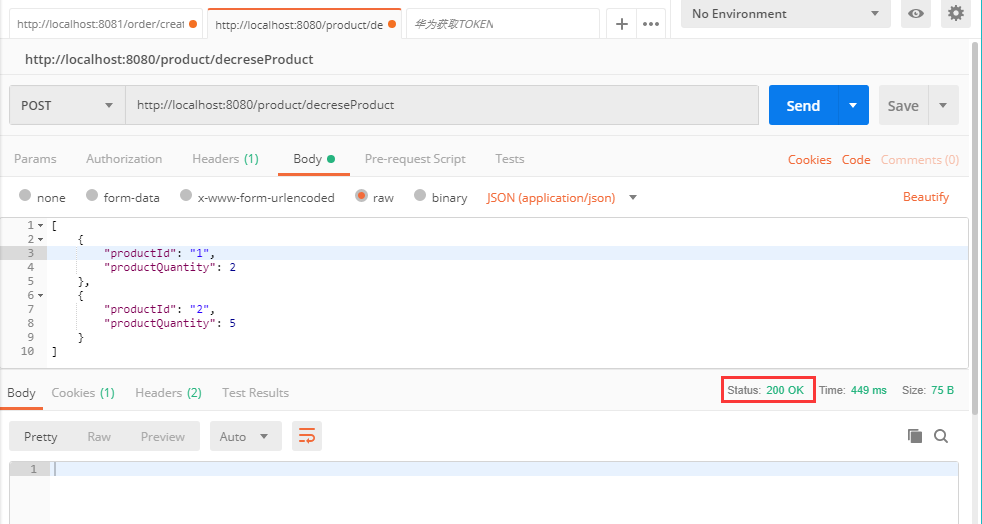
Task: Open the Auto response format dropdown
Action: point(246,436)
